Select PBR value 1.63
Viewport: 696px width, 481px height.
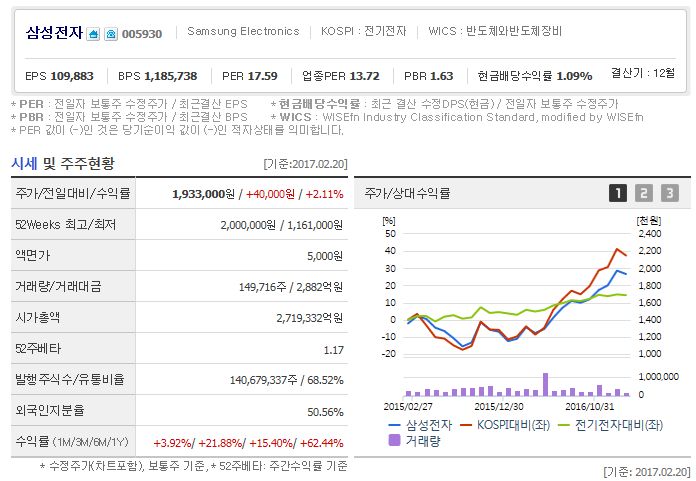[x=441, y=76]
